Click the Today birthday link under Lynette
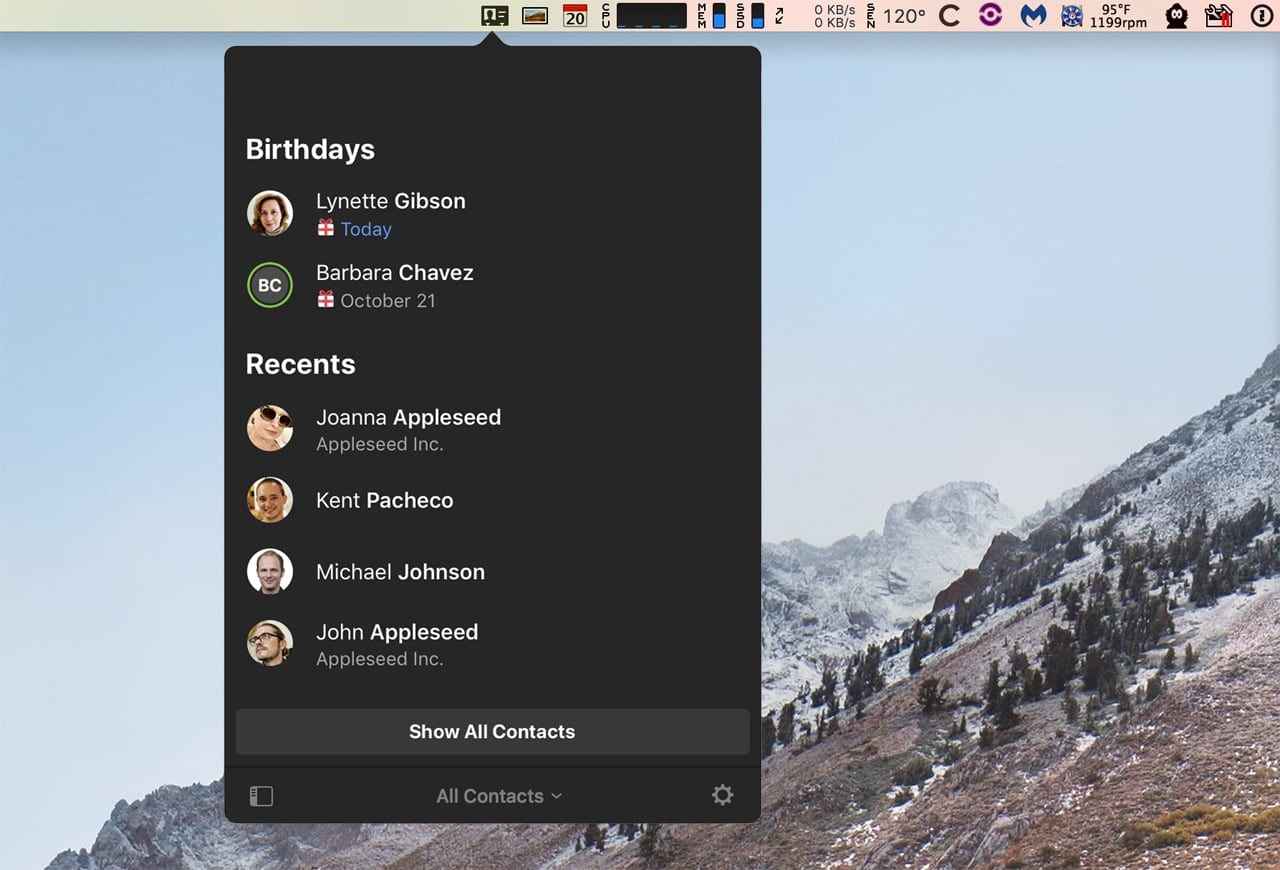1280x870 pixels. coord(365,229)
